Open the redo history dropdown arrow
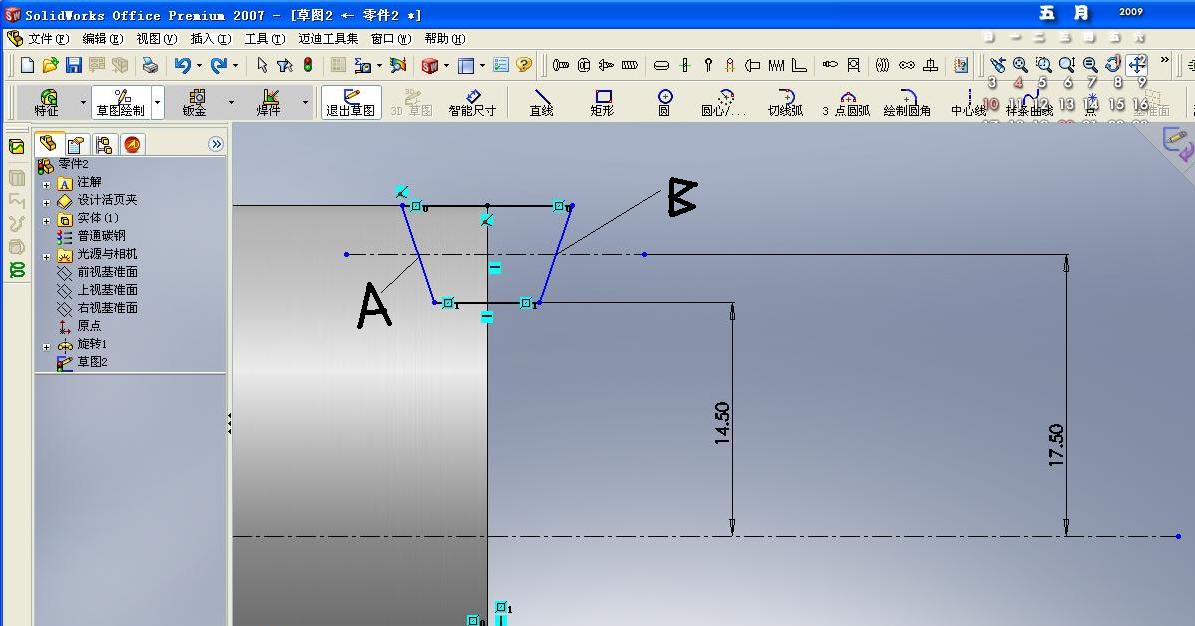The image size is (1195, 626). coord(235,66)
